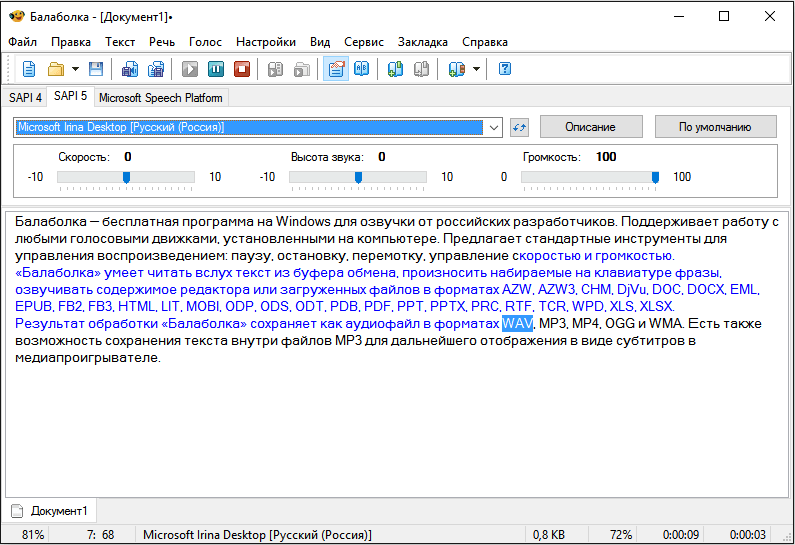Open a file with the folder icon
795x545 pixels.
point(56,69)
